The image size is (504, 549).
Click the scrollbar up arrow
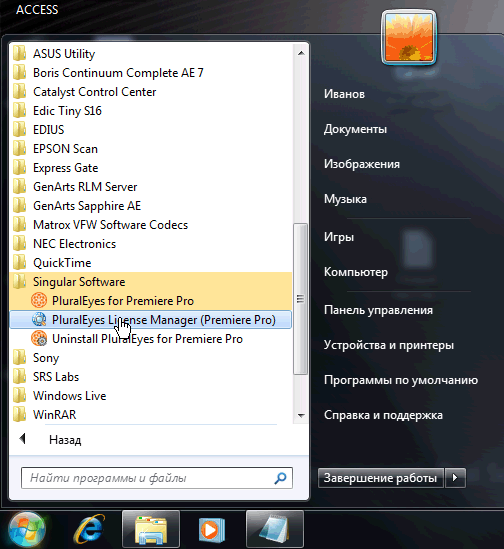(301, 53)
